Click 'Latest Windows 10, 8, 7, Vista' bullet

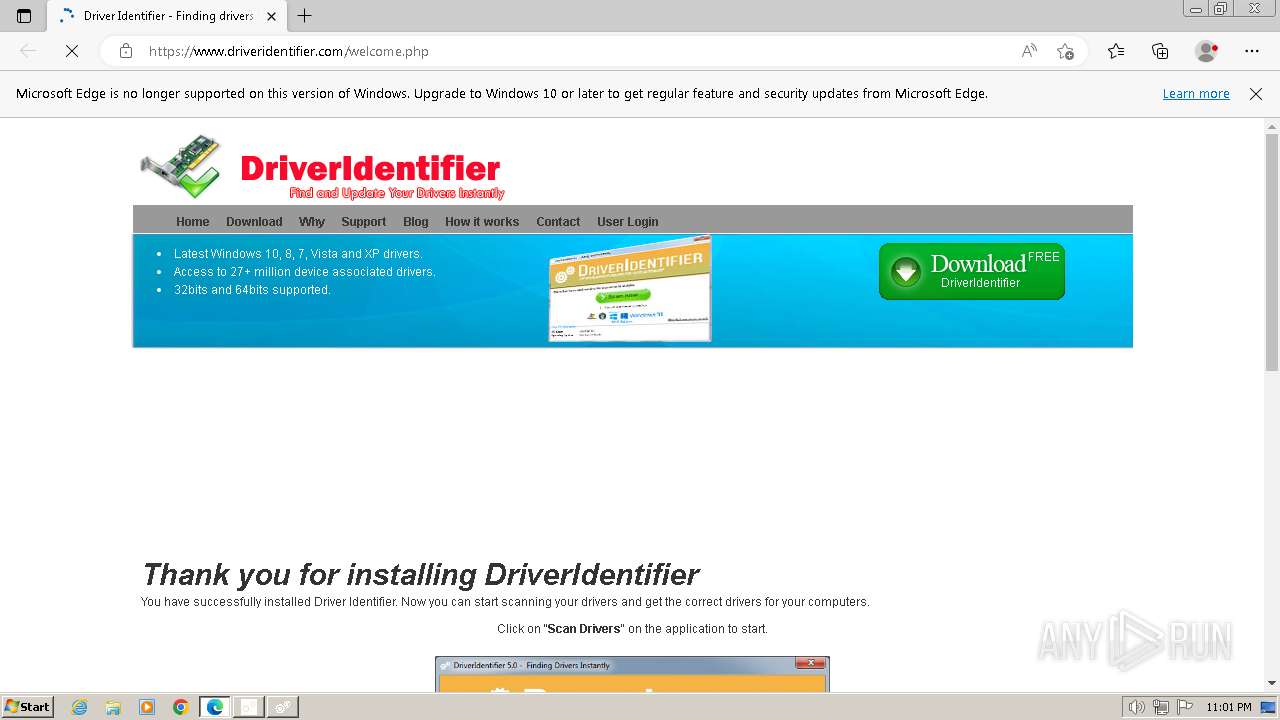tap(298, 254)
